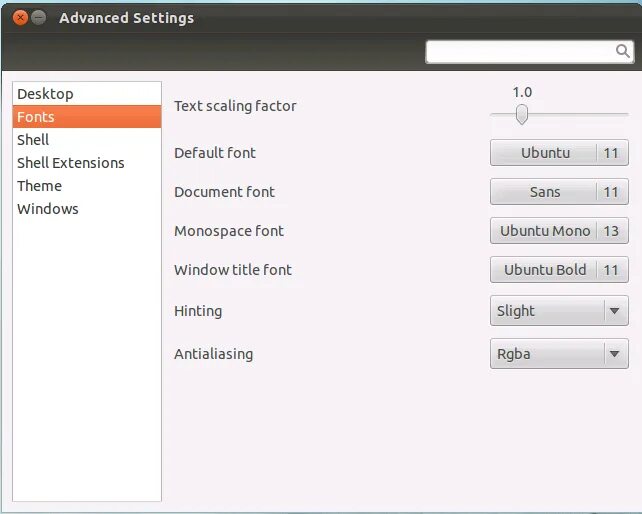Viewport: 642px width, 514px height.
Task: Click the 'Text scaling factor' label
Action: tap(235, 106)
